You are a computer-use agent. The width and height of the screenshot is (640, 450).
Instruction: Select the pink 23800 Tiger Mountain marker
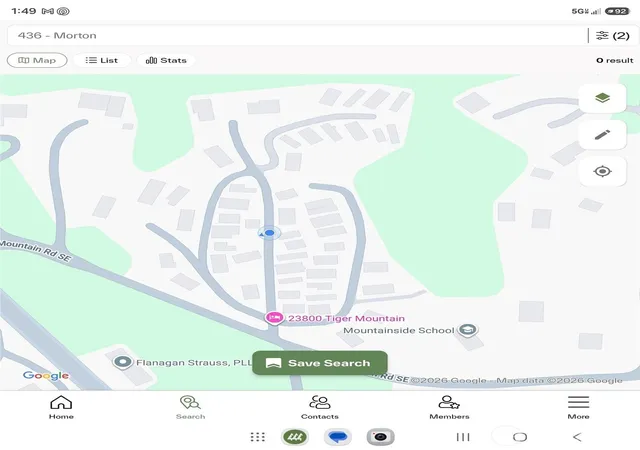(274, 318)
